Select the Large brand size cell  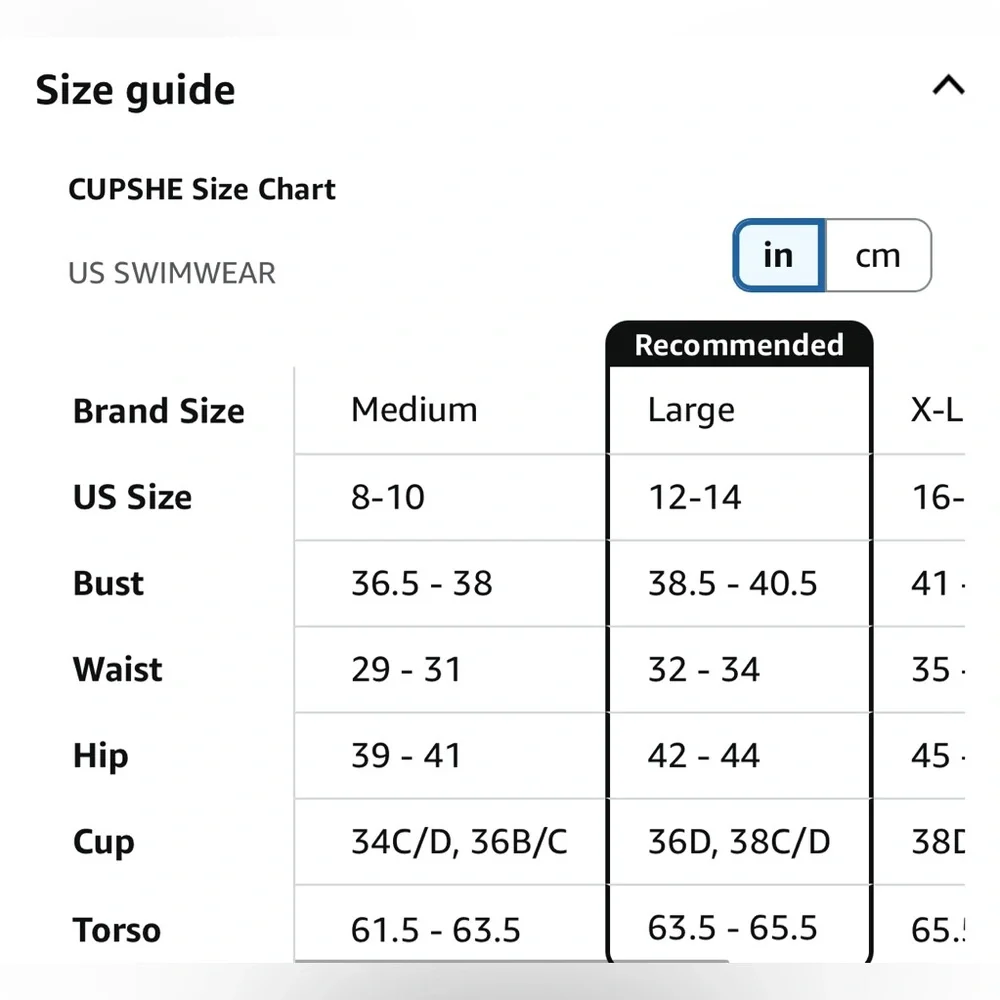click(x=739, y=410)
